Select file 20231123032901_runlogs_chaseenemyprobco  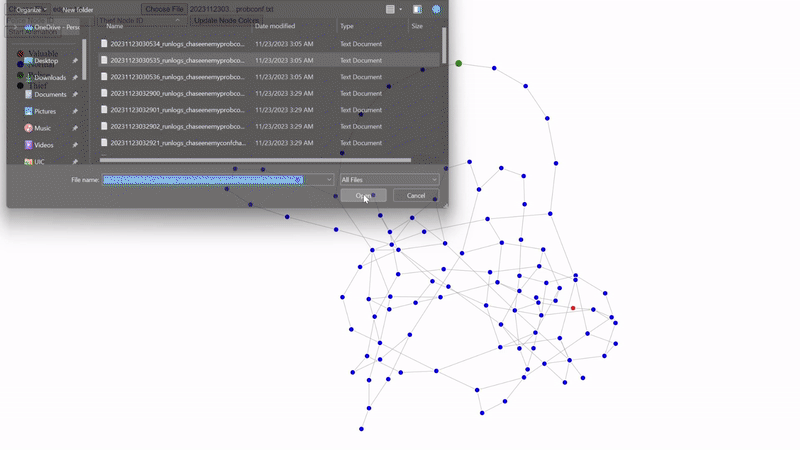(269, 110)
